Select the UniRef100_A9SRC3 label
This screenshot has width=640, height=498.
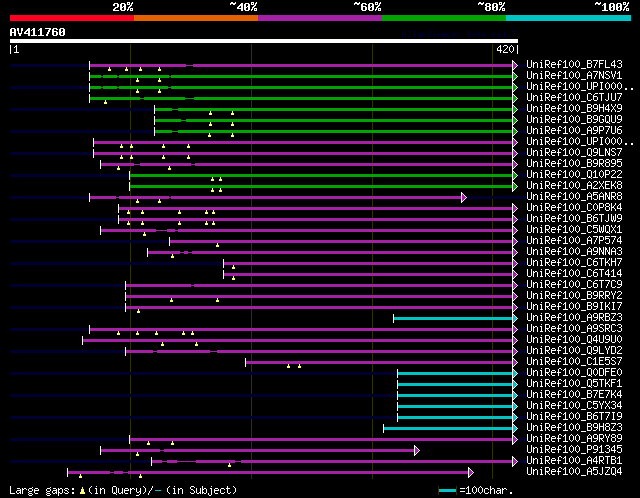(574, 329)
